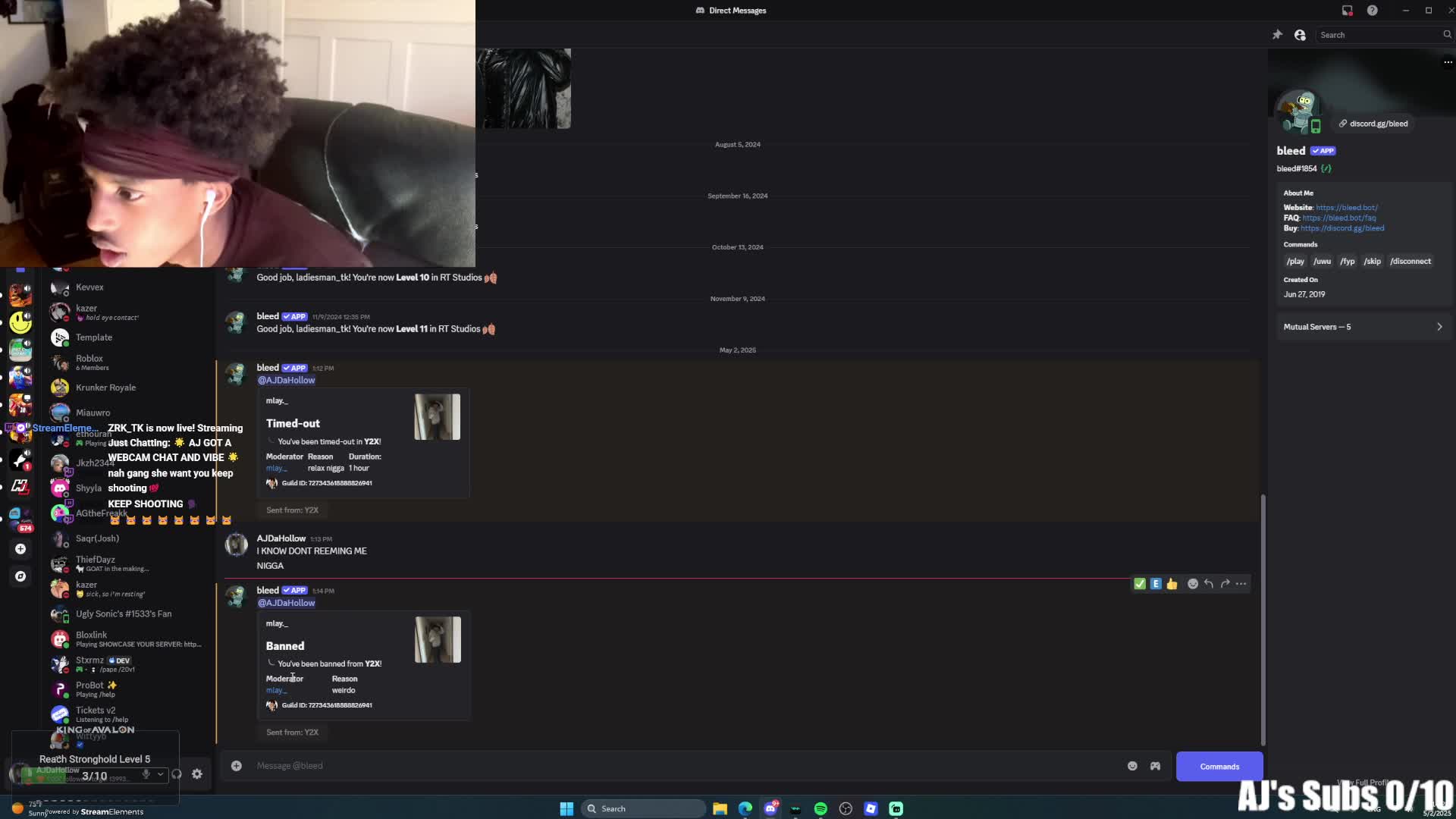Toggle deafen headphones in user panel
1456x819 pixels.
(x=177, y=774)
